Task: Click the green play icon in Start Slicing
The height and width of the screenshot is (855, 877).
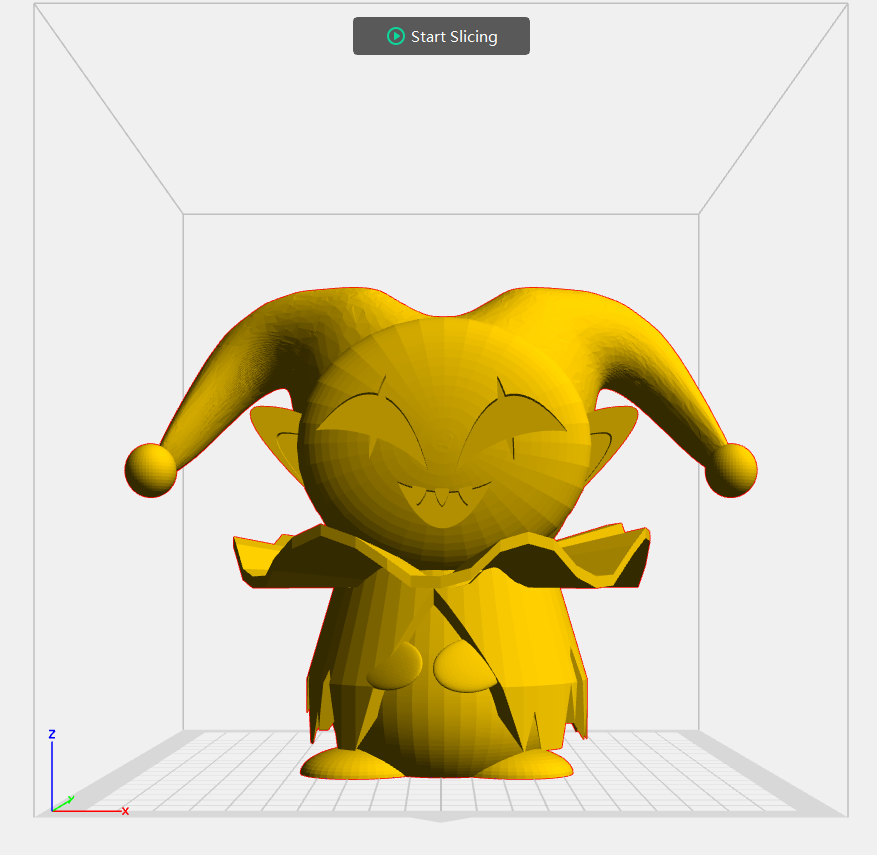Action: click(395, 36)
